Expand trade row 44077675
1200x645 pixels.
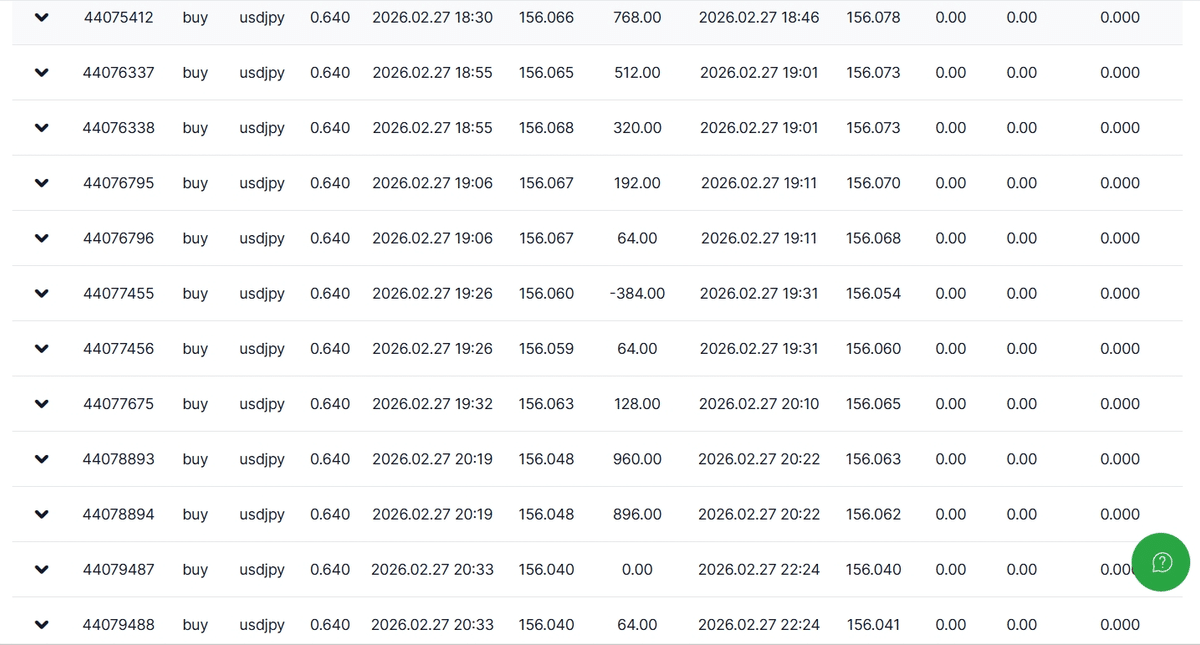tap(42, 404)
